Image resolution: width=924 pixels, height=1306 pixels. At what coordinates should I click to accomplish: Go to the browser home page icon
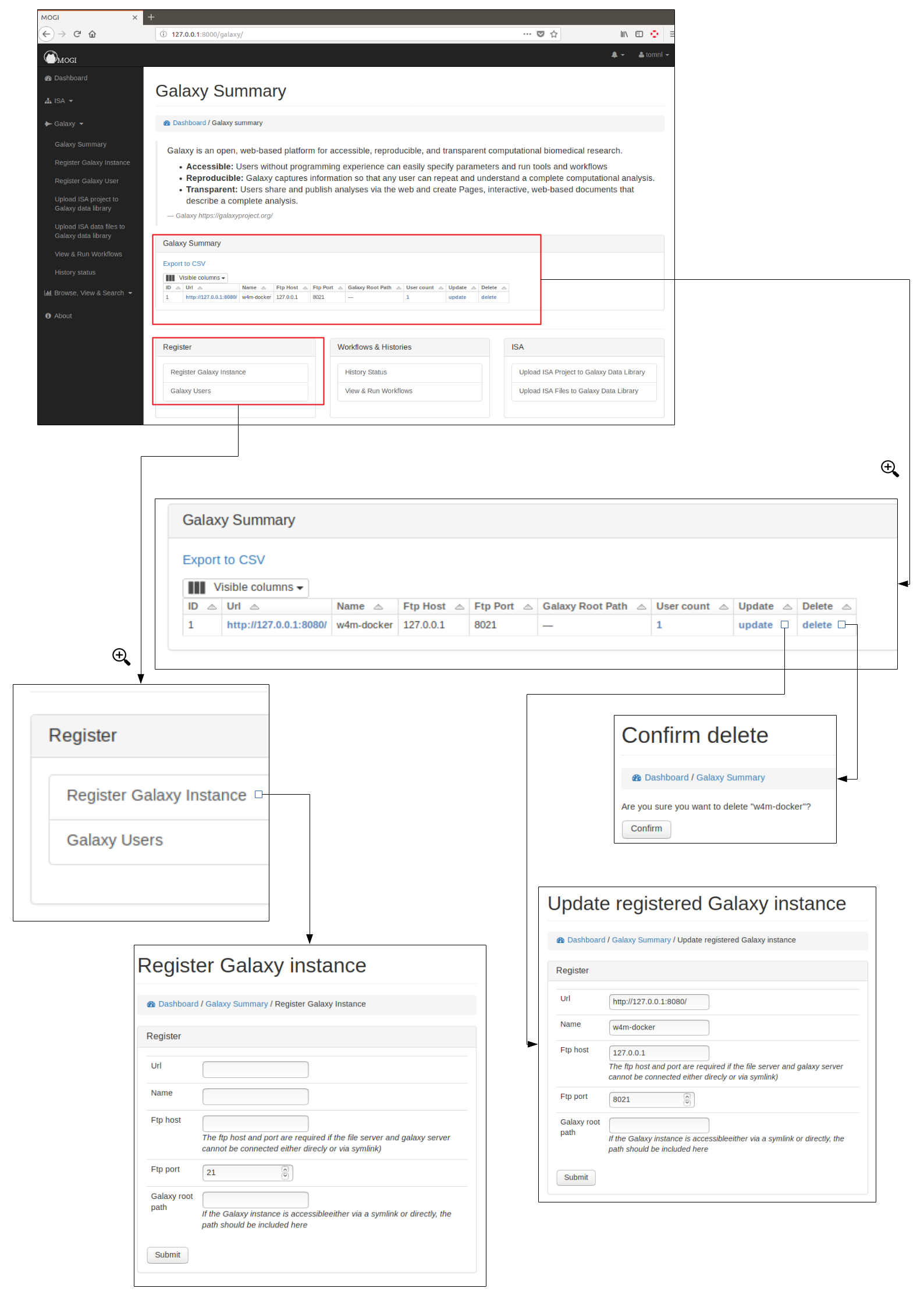pos(92,34)
